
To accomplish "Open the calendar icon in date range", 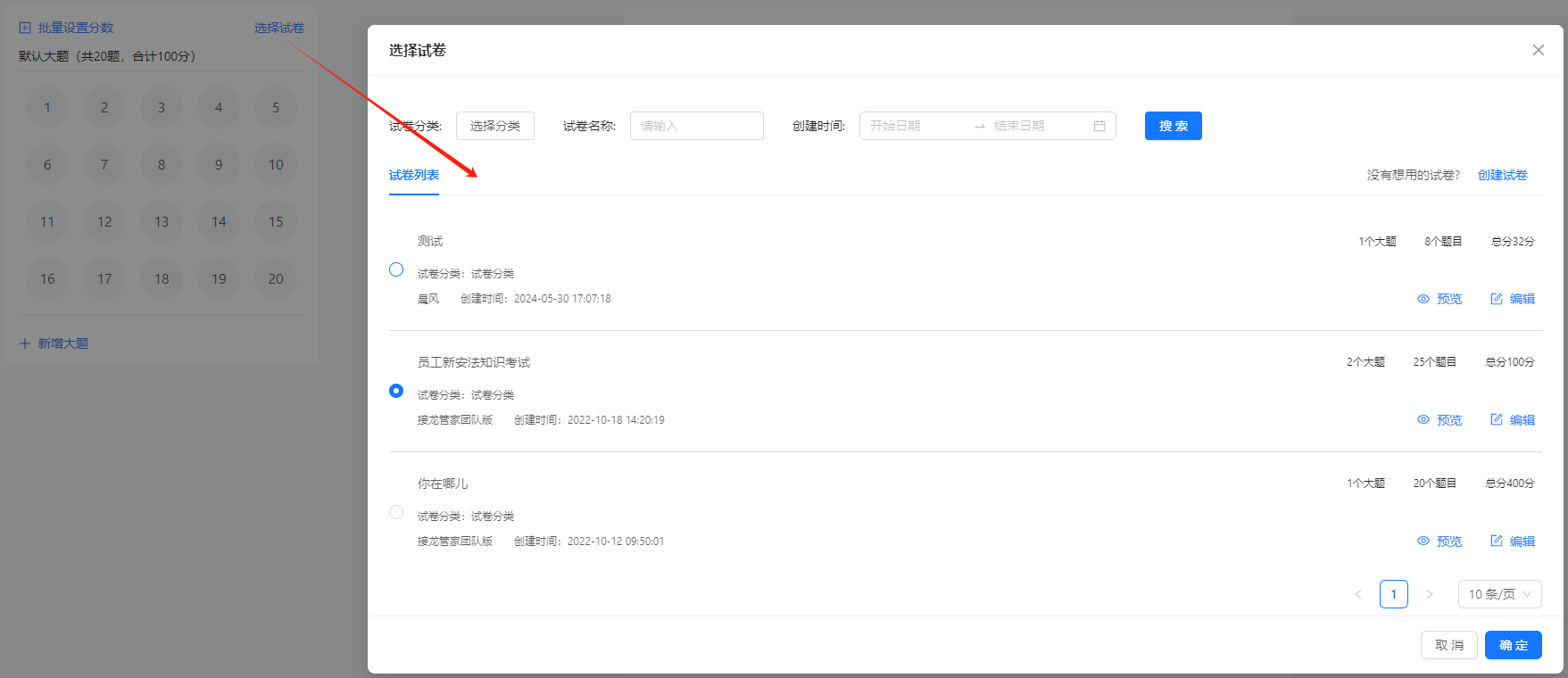I will pyautogui.click(x=1099, y=126).
